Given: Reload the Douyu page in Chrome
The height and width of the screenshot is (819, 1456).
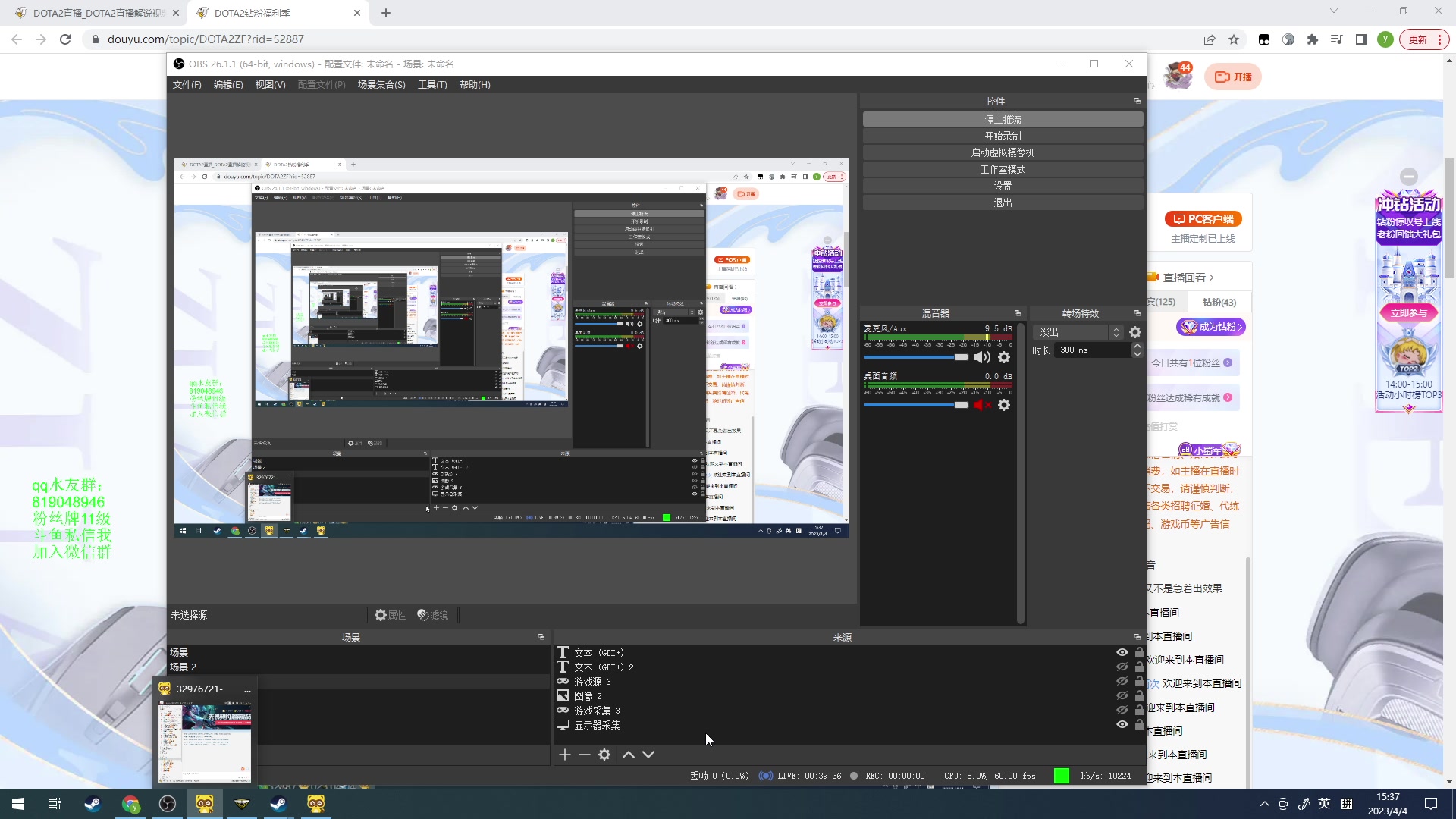Looking at the screenshot, I should coord(65,39).
